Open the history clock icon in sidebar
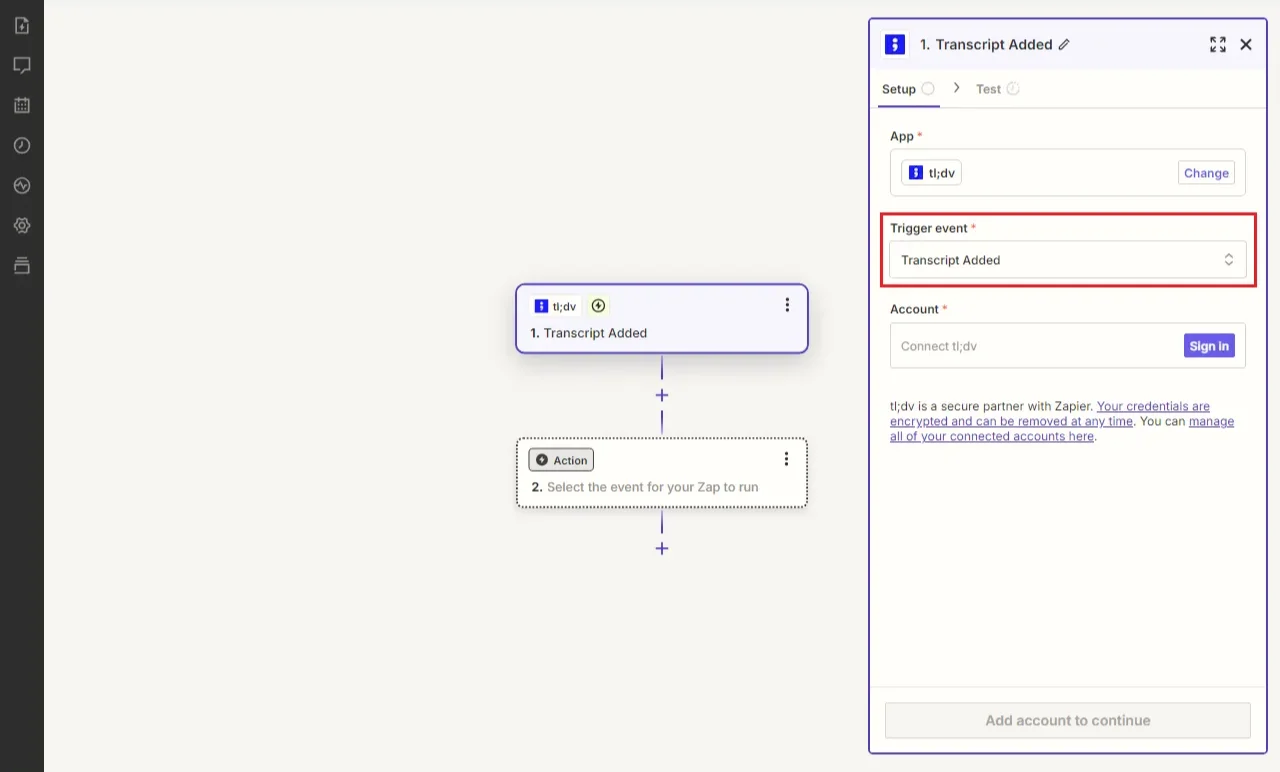 (x=22, y=146)
